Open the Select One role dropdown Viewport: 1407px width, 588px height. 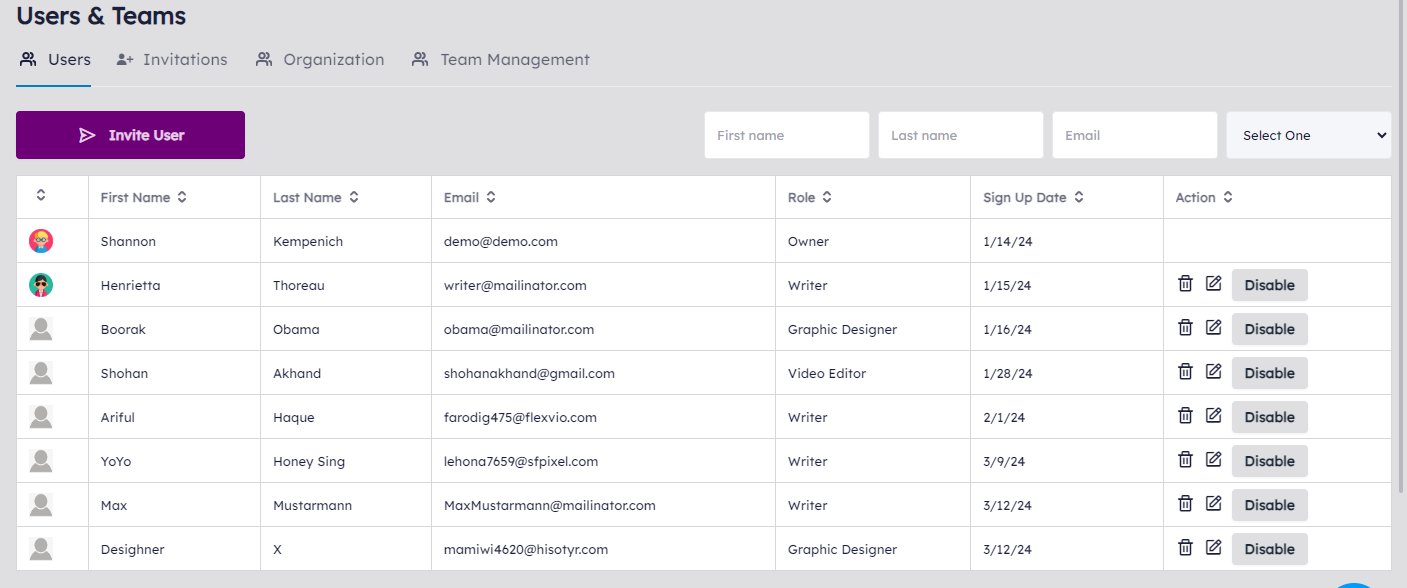point(1309,135)
